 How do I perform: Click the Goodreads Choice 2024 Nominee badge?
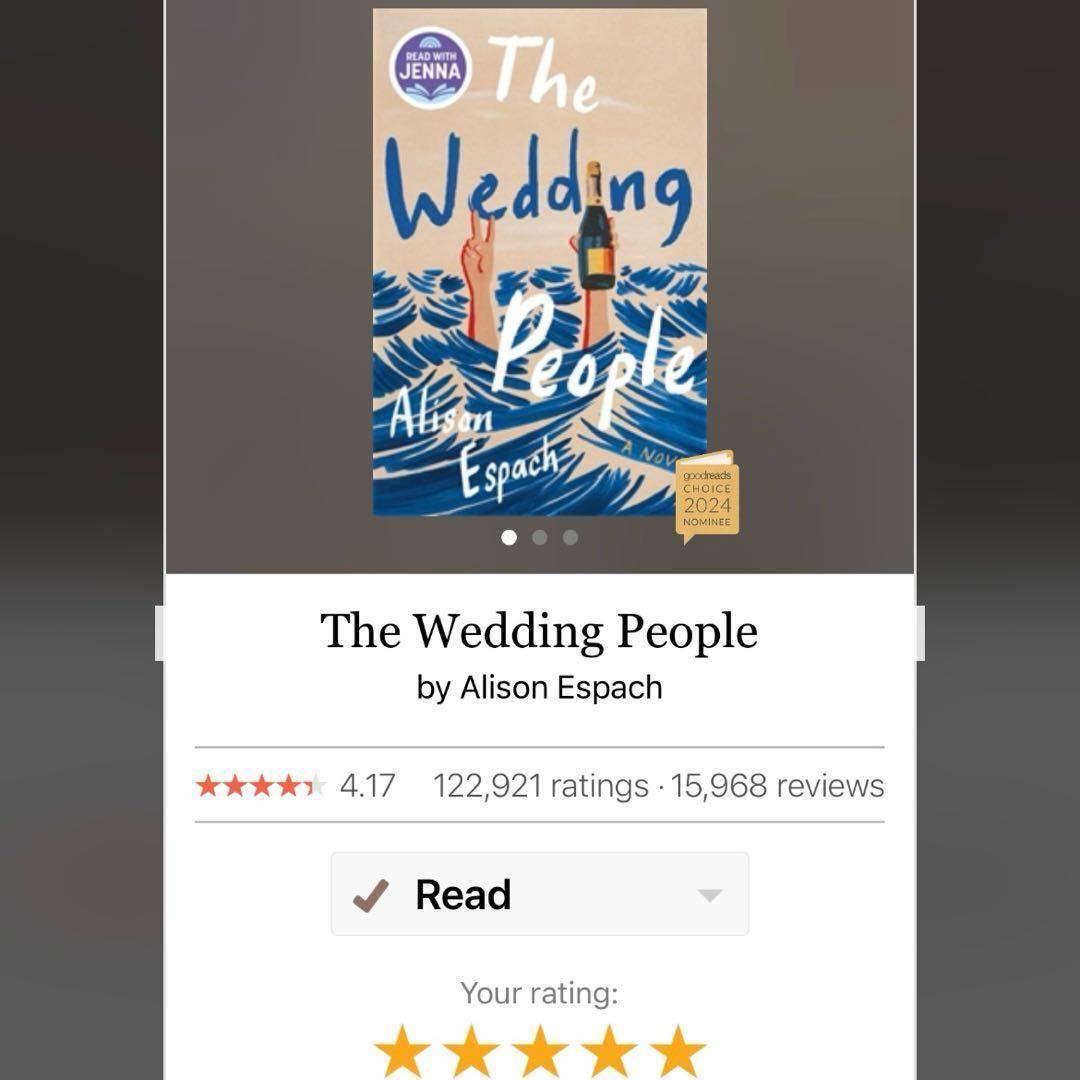(x=707, y=497)
